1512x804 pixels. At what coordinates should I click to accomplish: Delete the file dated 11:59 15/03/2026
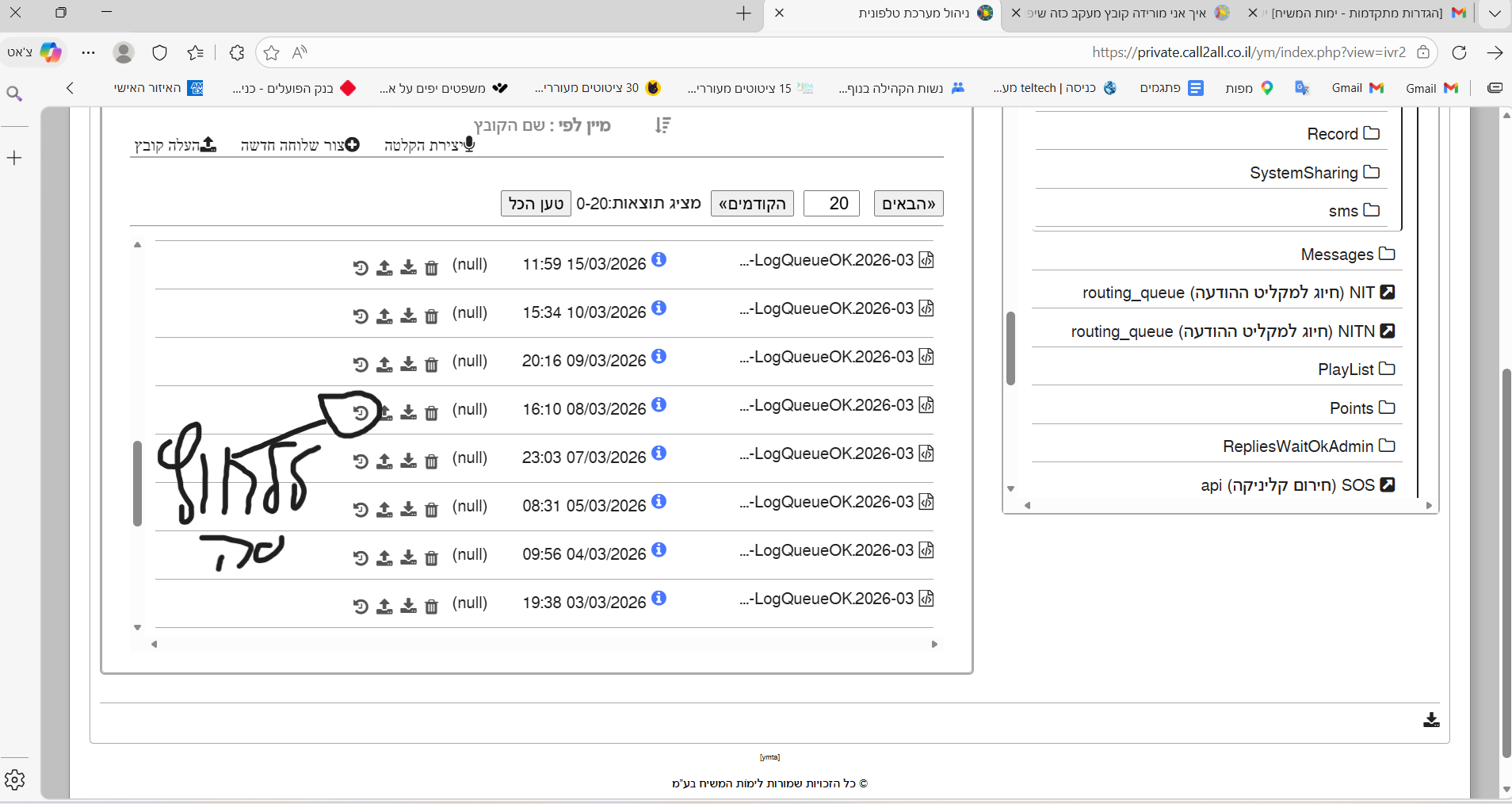tap(431, 268)
